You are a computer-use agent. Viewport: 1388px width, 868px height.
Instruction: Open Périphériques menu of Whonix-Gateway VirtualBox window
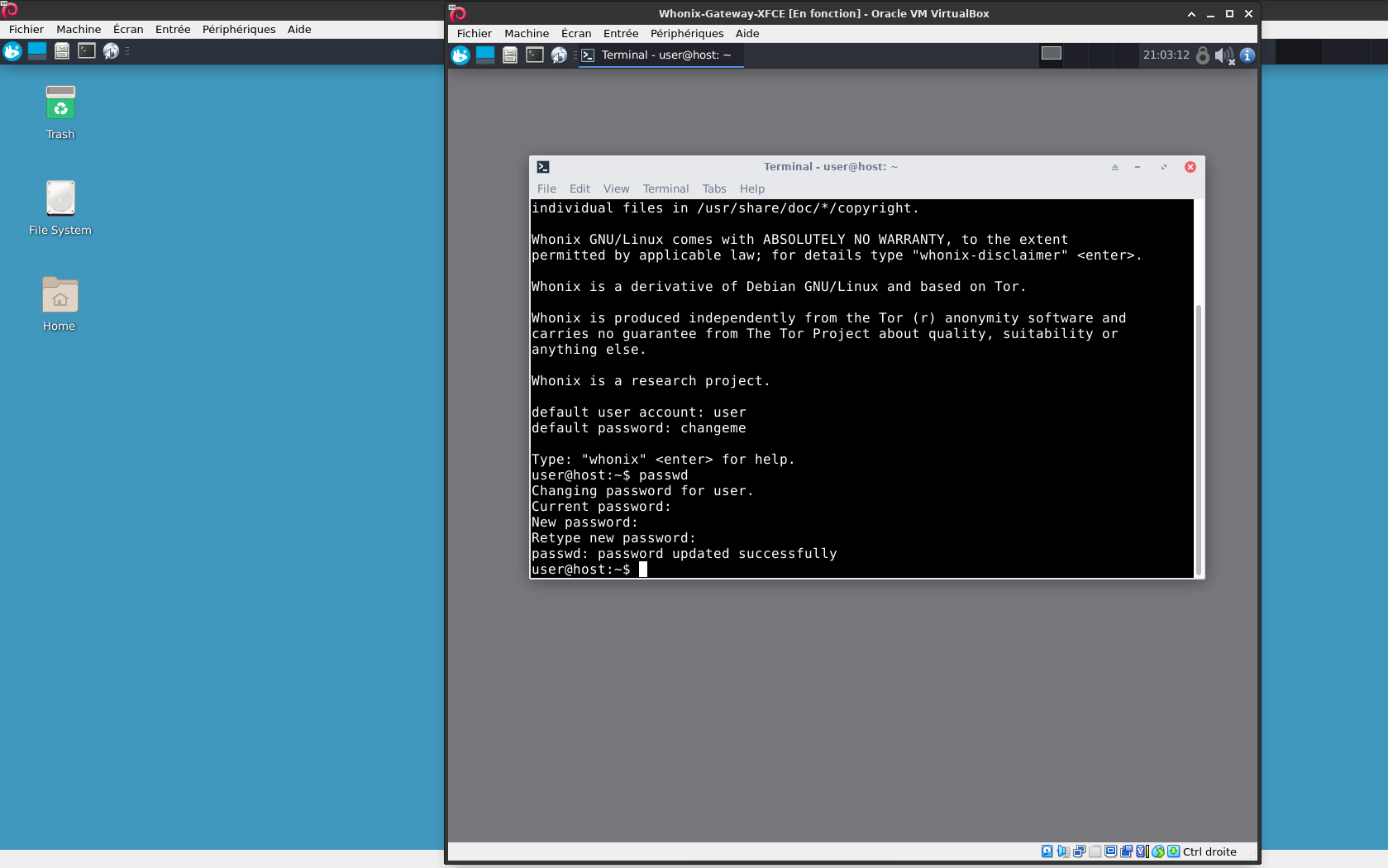pos(687,33)
